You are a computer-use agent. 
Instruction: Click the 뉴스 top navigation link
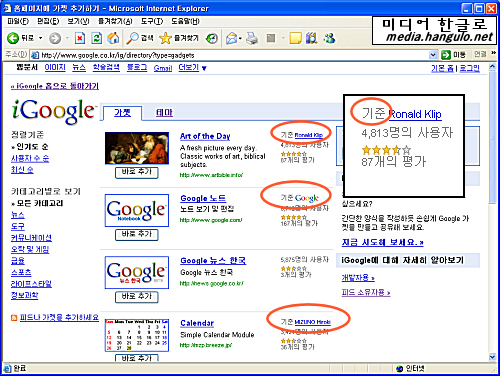pyautogui.click(x=79, y=67)
